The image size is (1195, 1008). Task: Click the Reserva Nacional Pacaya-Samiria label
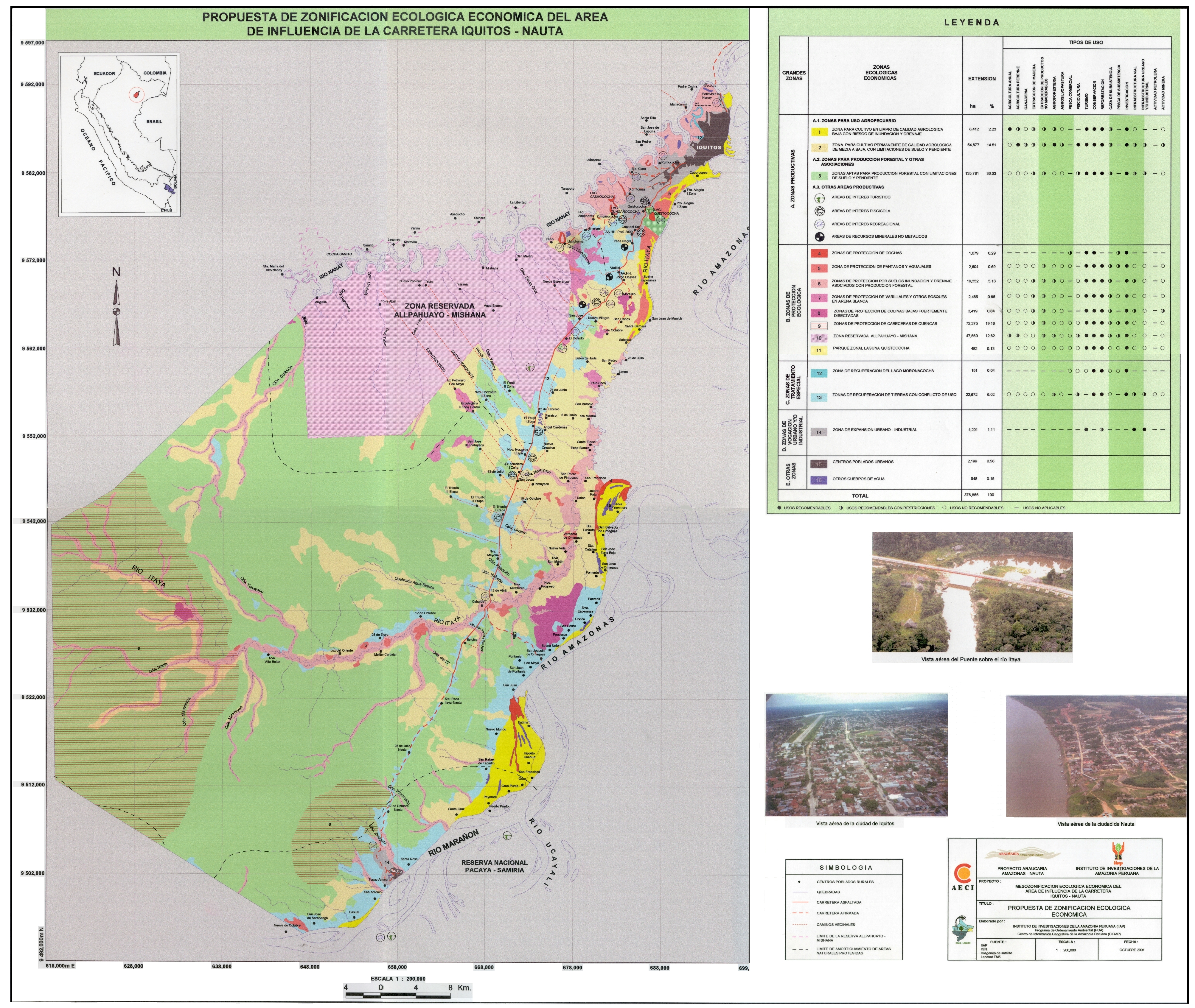[494, 866]
